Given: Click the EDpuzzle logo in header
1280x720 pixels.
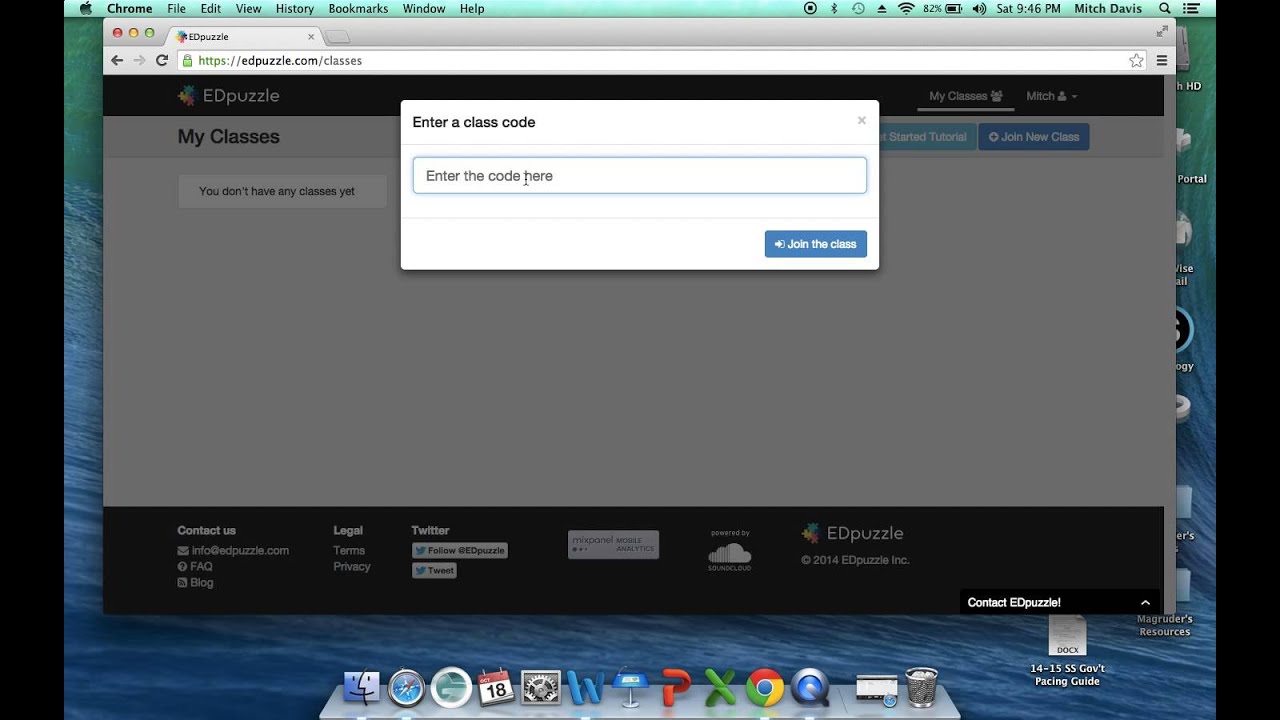Looking at the screenshot, I should pyautogui.click(x=228, y=96).
